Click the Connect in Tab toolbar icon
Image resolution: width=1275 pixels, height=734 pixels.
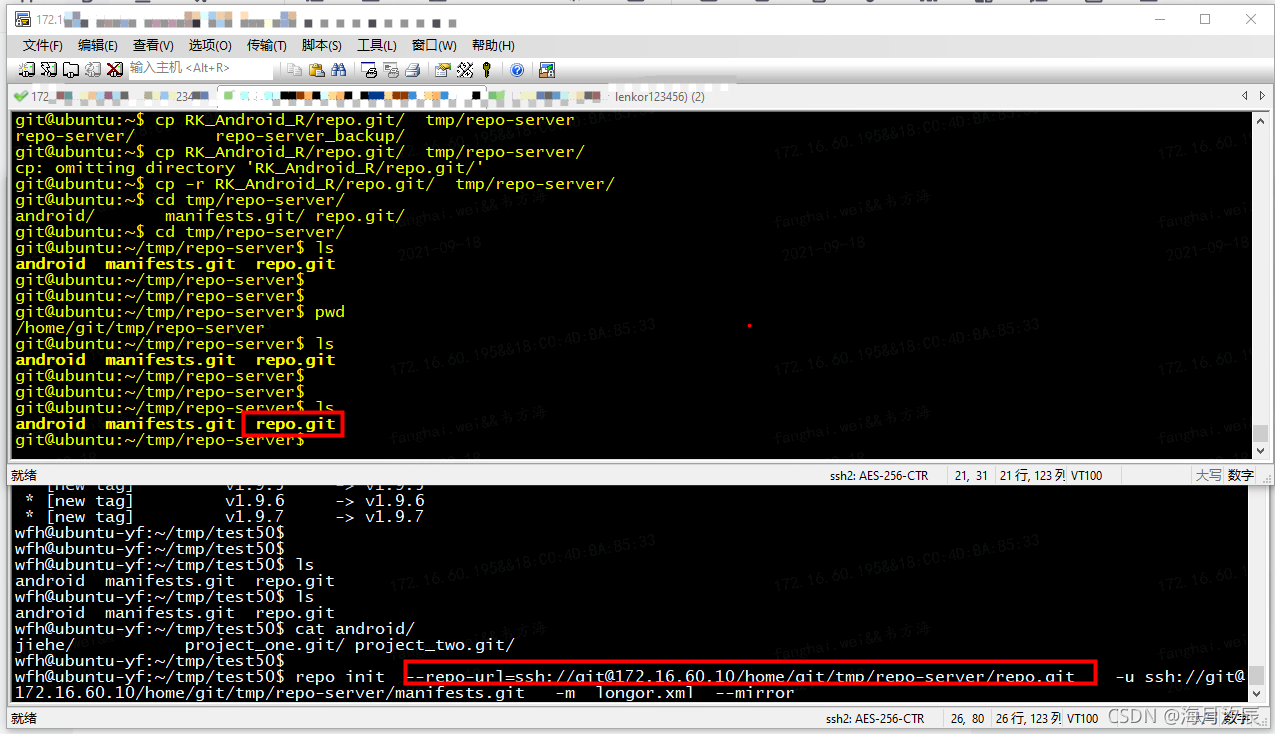point(71,69)
